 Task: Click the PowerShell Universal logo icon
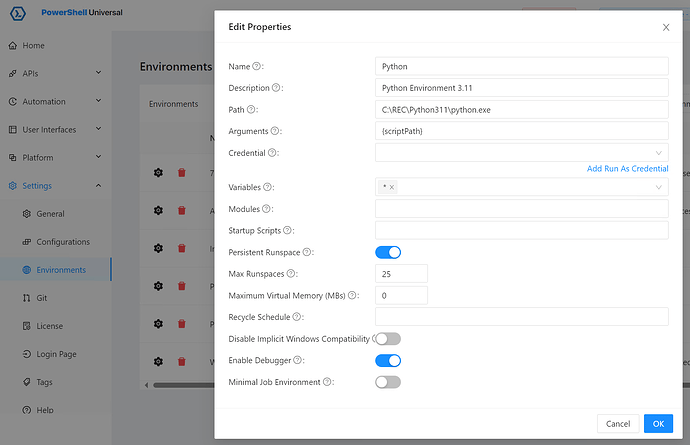pyautogui.click(x=18, y=13)
